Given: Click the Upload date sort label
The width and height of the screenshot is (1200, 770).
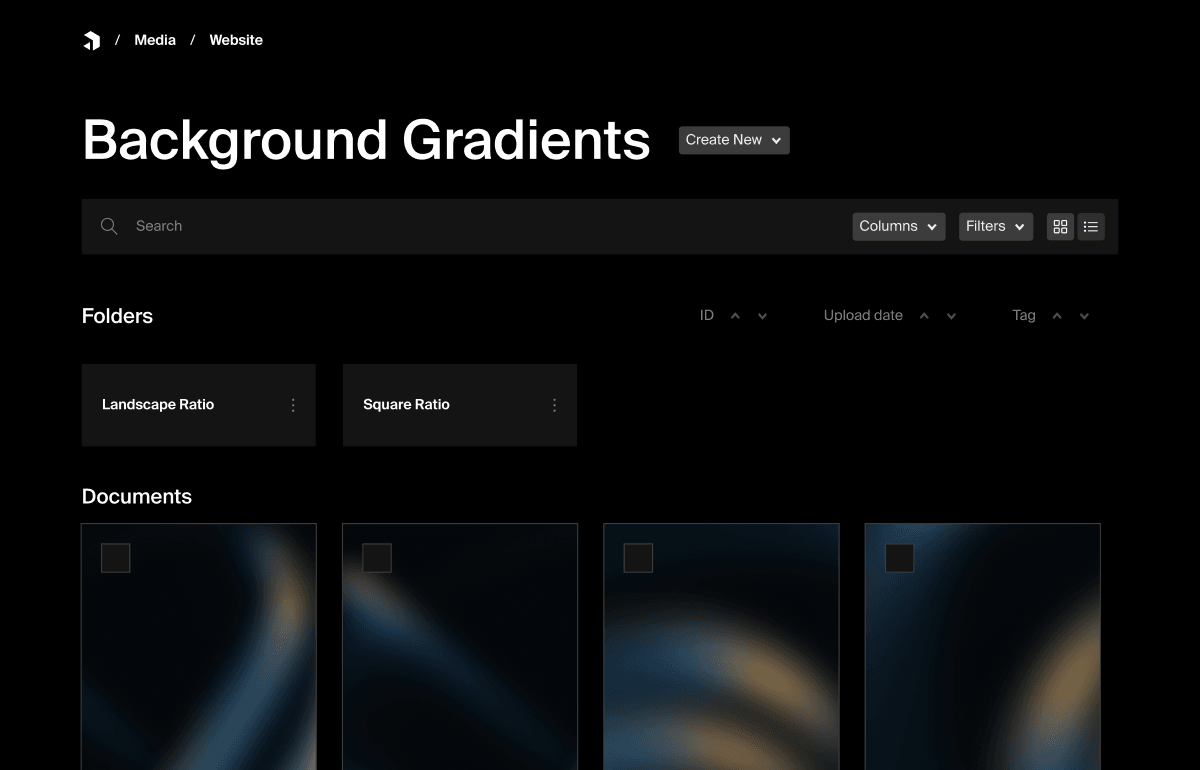Looking at the screenshot, I should point(862,315).
